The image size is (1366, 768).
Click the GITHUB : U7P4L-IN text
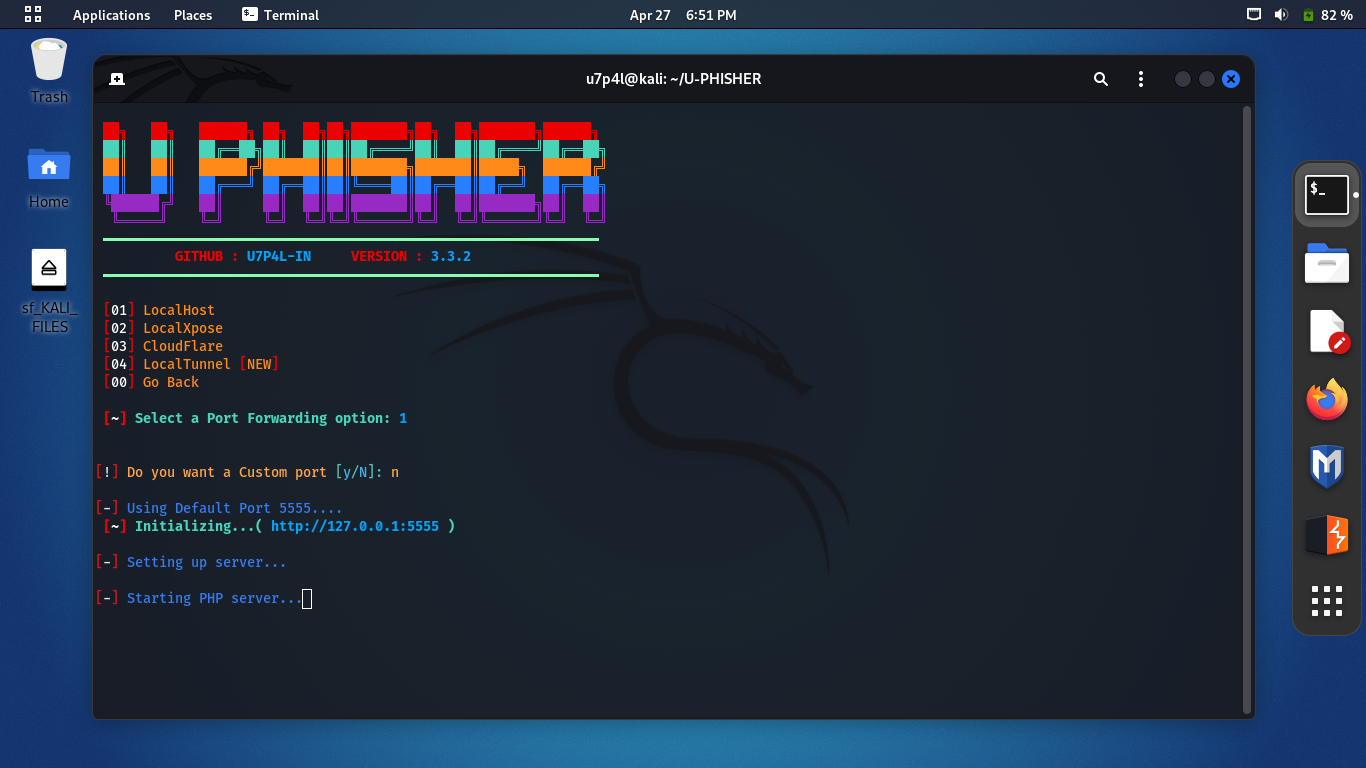pos(243,257)
